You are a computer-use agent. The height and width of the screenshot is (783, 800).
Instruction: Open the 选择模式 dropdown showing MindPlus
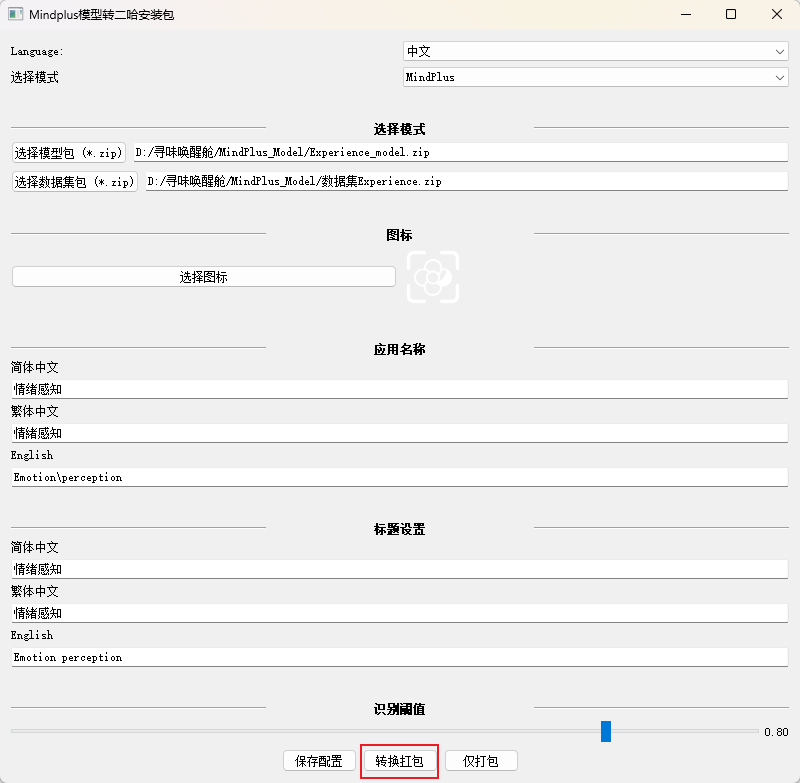(x=595, y=77)
